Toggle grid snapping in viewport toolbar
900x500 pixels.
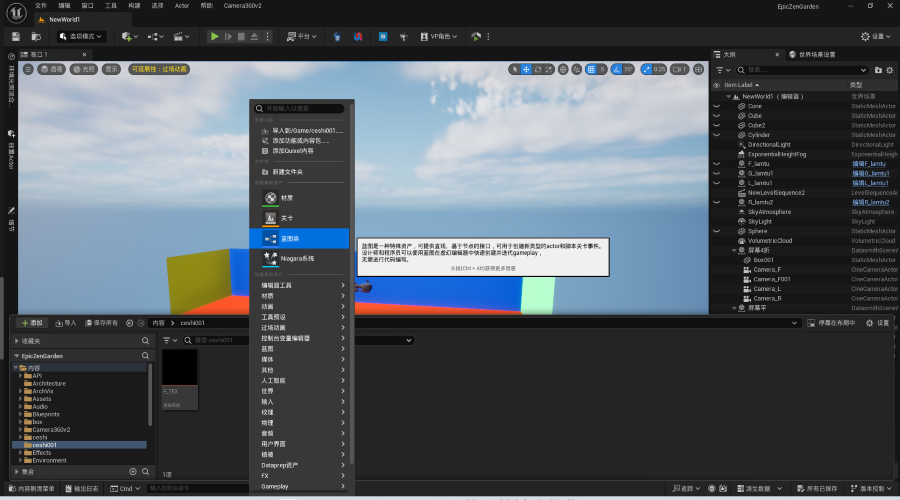pos(591,69)
